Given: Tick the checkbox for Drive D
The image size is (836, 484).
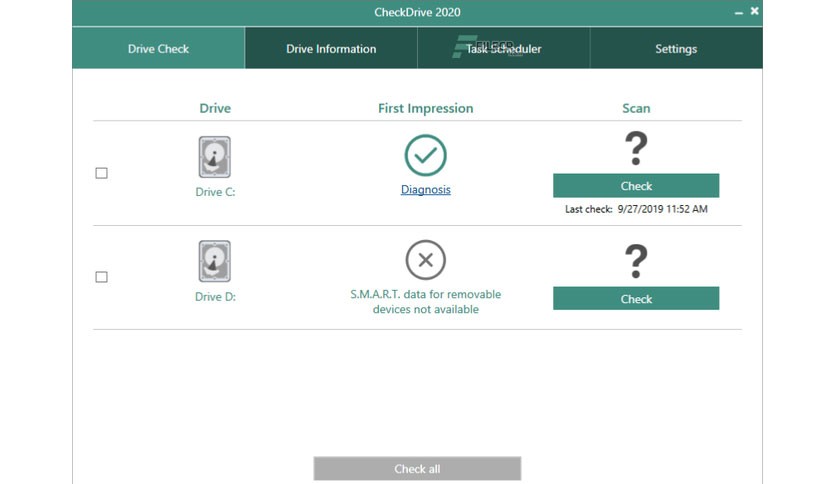Looking at the screenshot, I should (x=101, y=277).
